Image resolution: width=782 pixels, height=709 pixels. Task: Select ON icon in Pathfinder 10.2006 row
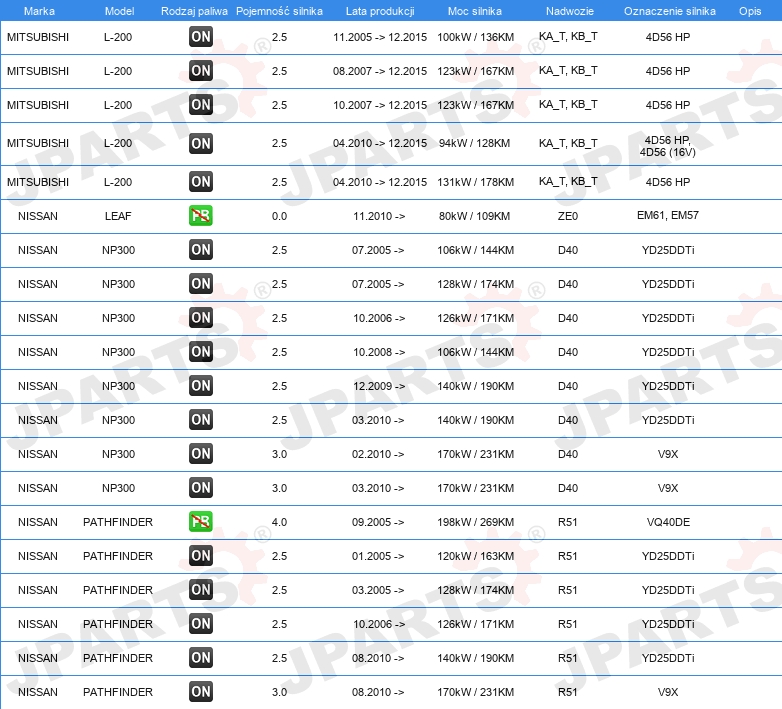pyautogui.click(x=200, y=624)
